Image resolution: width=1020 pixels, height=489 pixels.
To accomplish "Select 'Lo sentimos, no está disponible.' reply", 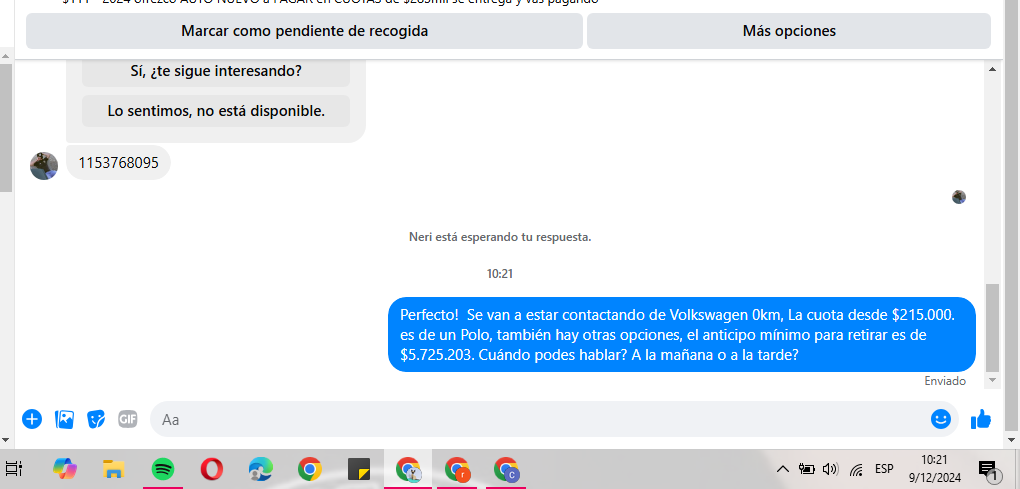I will [216, 111].
